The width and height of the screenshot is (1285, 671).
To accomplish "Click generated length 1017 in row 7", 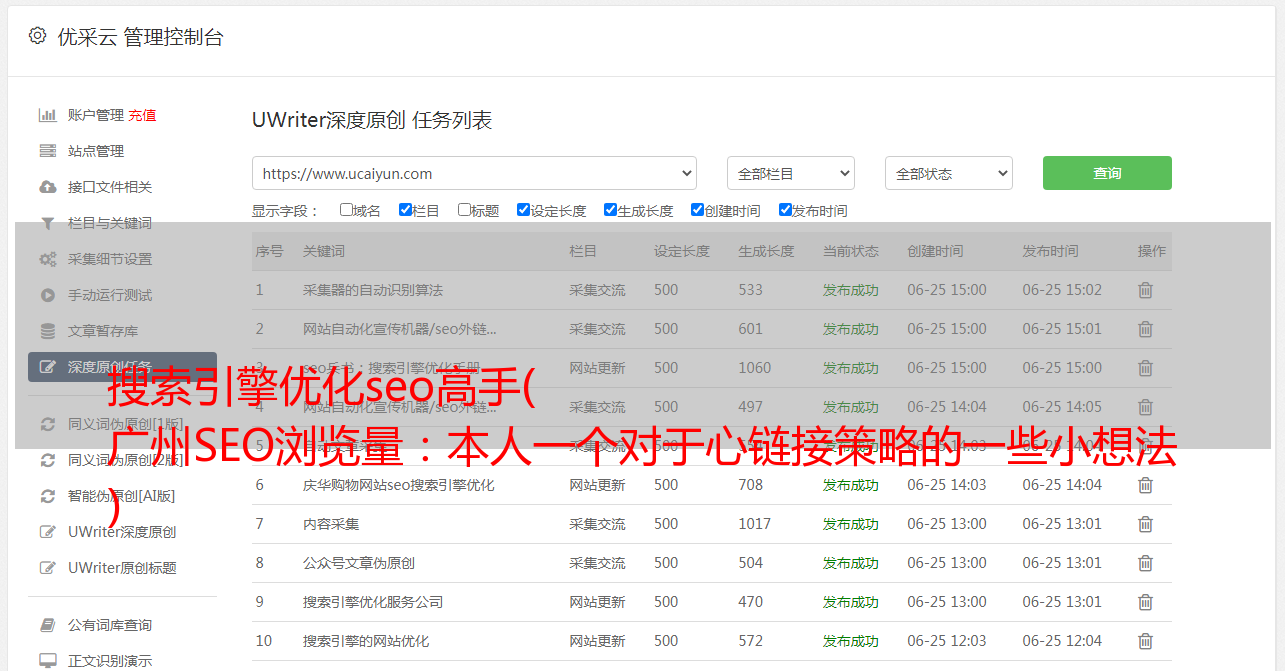I will point(755,524).
